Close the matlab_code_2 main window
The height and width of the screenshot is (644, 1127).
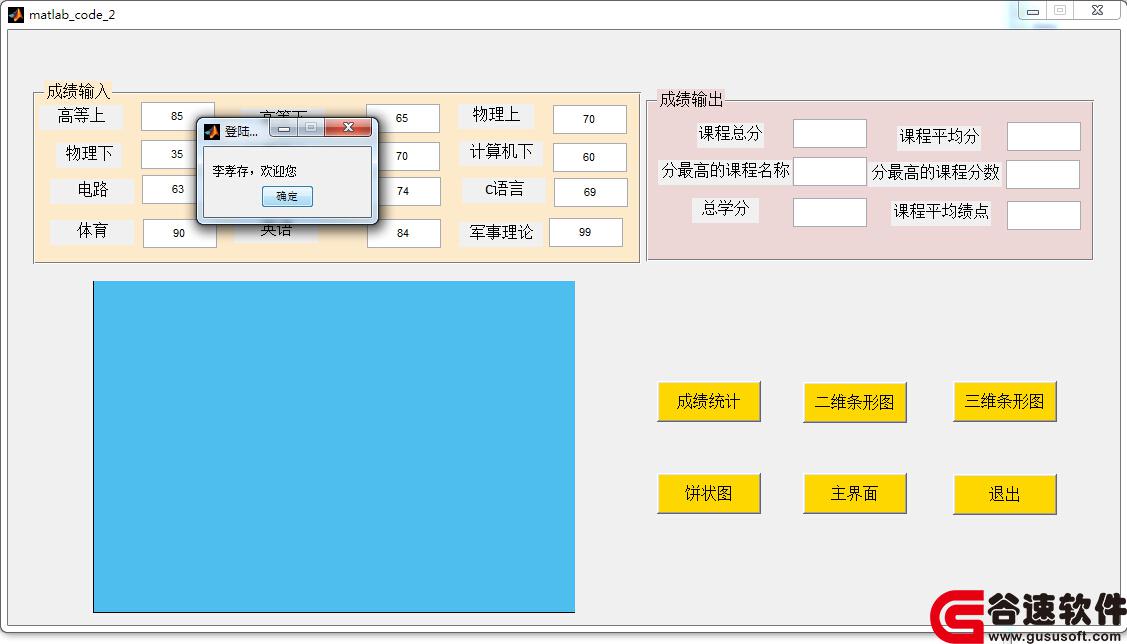tap(1098, 10)
